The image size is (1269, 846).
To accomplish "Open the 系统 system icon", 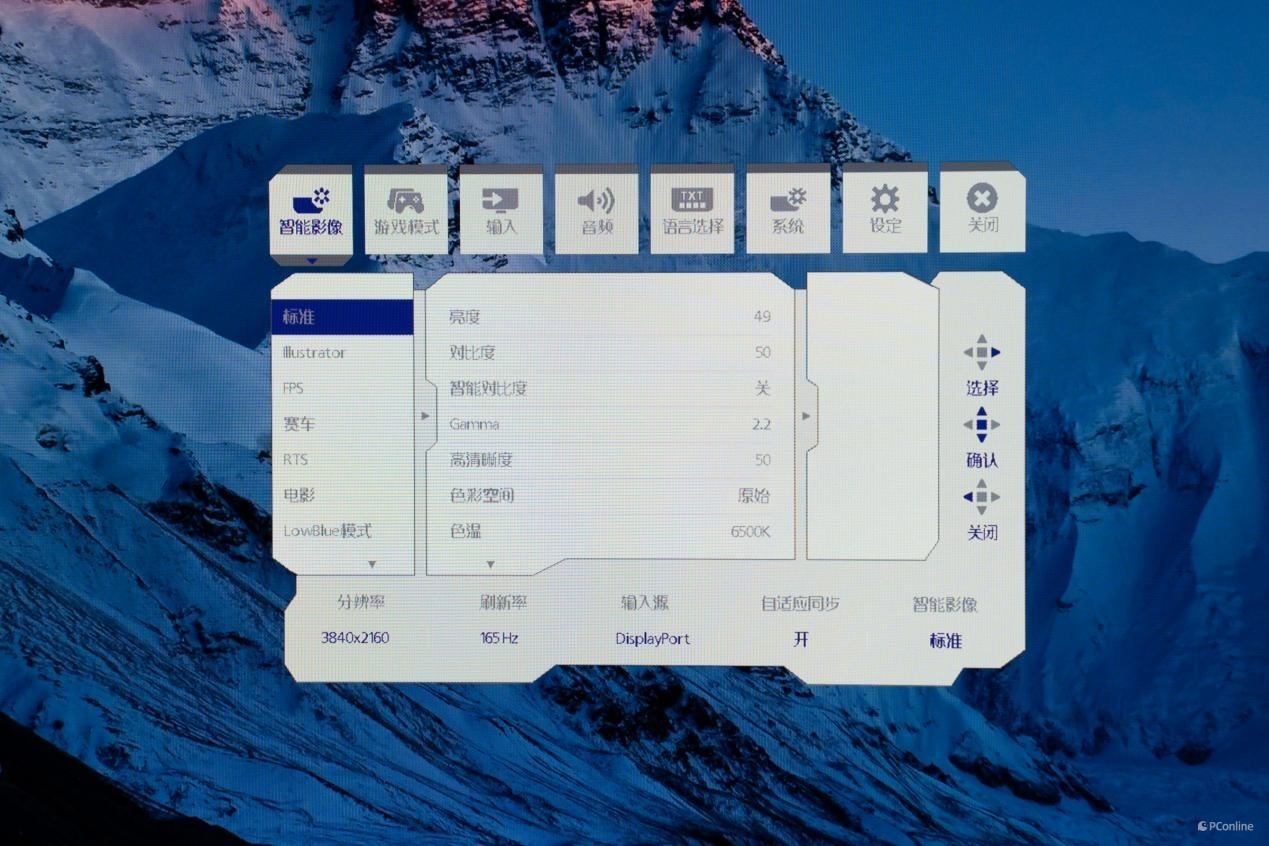I will 788,199.
